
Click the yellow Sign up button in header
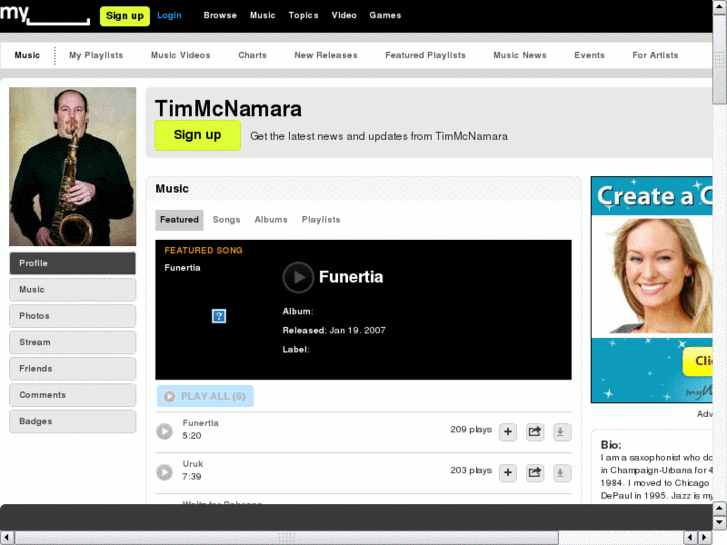(125, 16)
